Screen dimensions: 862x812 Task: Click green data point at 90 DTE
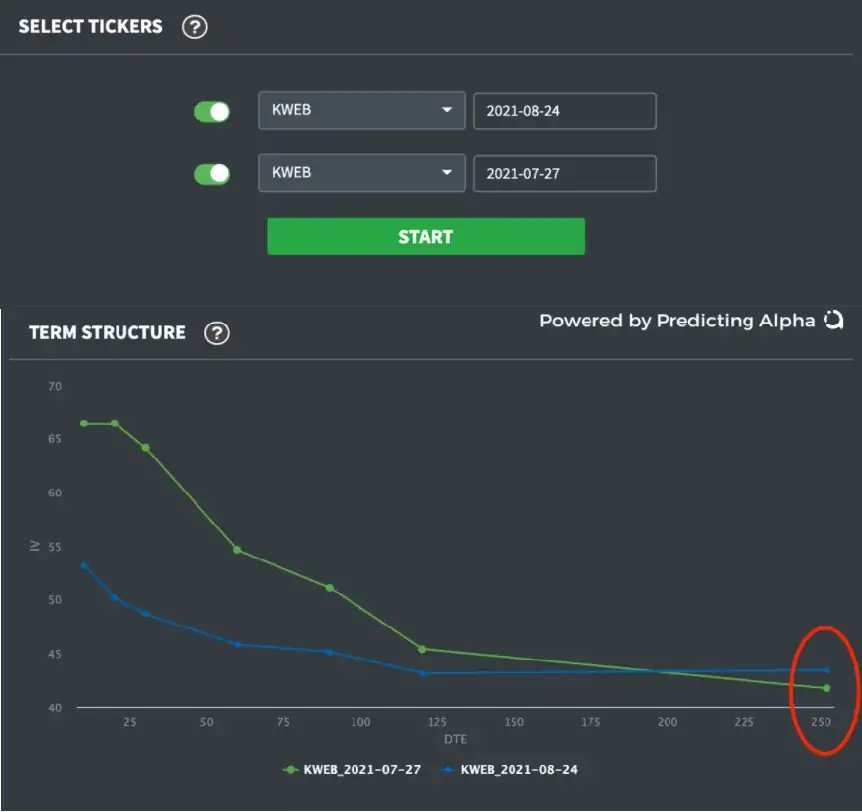[330, 587]
